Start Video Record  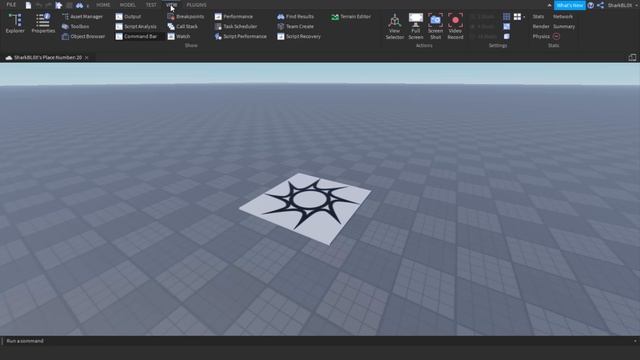455,26
